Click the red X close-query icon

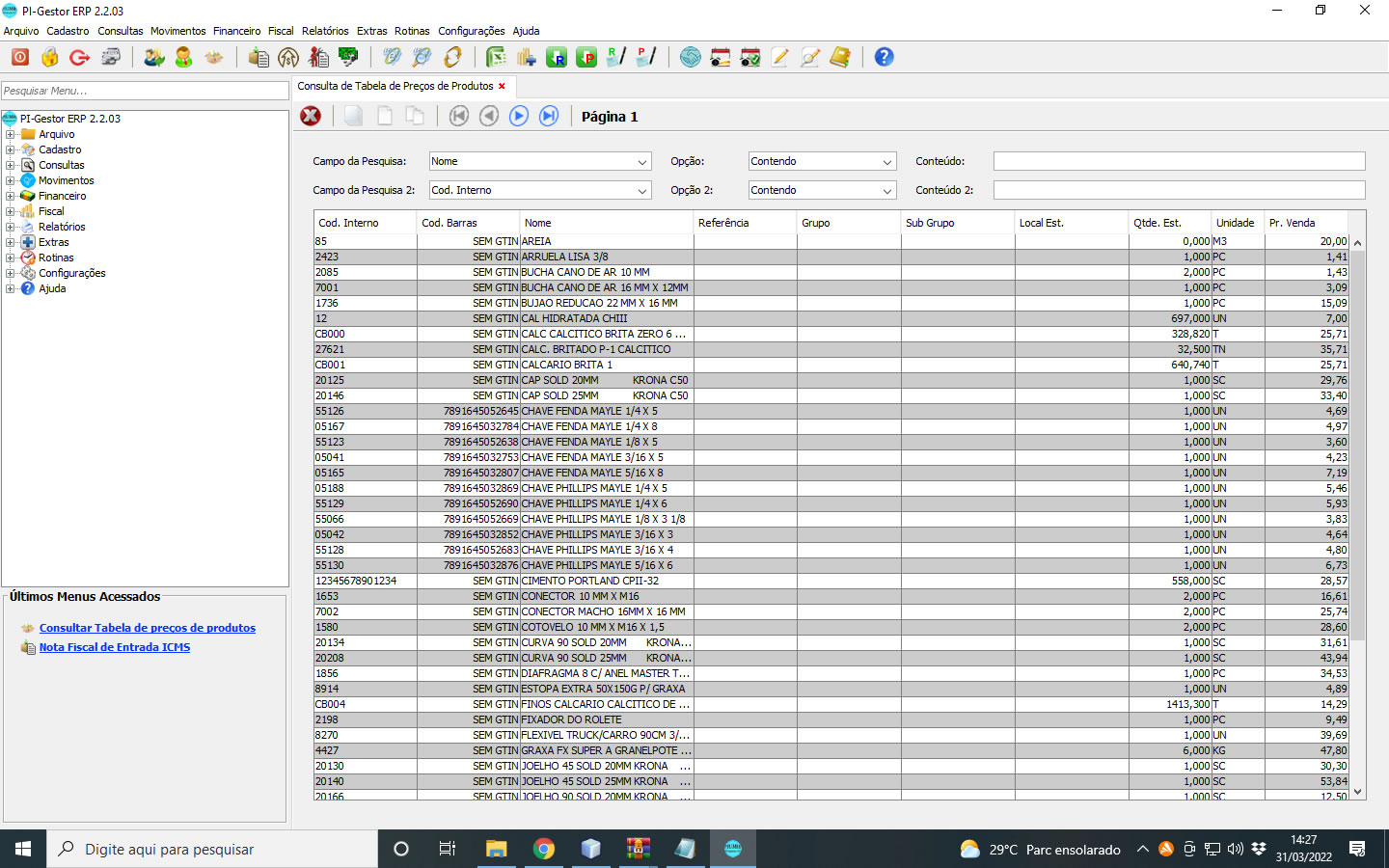click(x=311, y=116)
